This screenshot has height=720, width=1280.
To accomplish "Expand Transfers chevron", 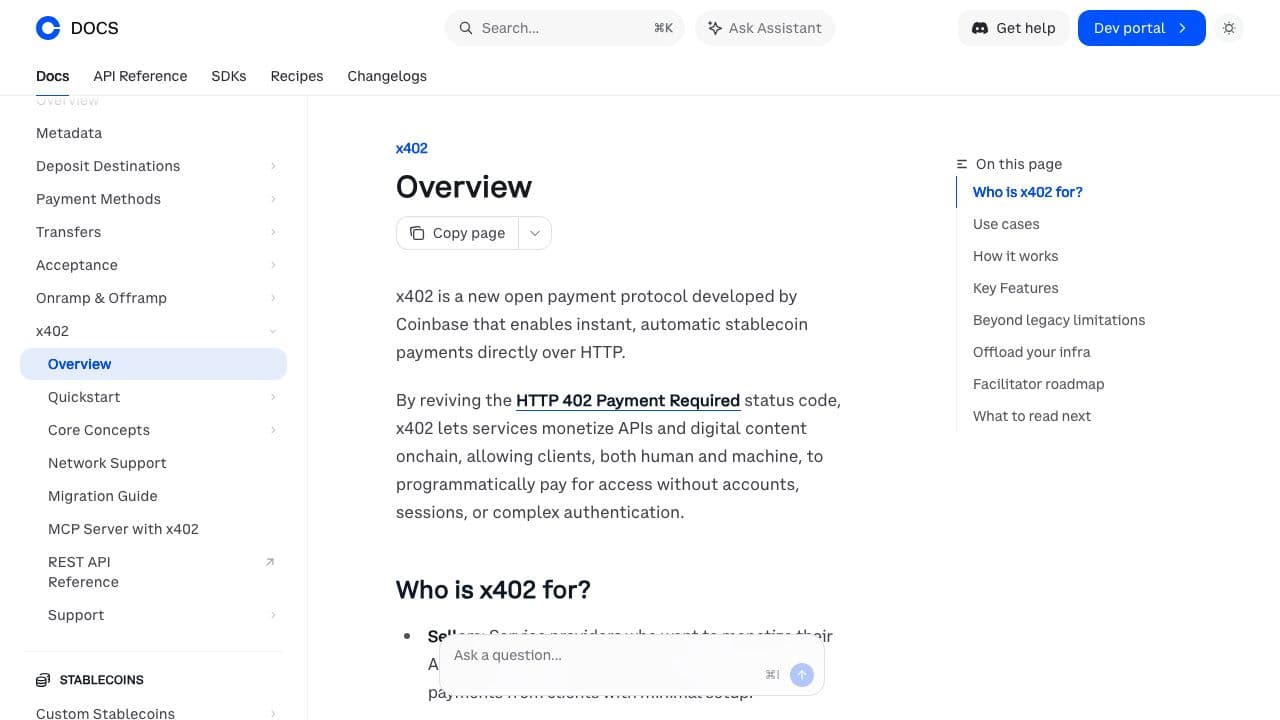I will coord(273,232).
